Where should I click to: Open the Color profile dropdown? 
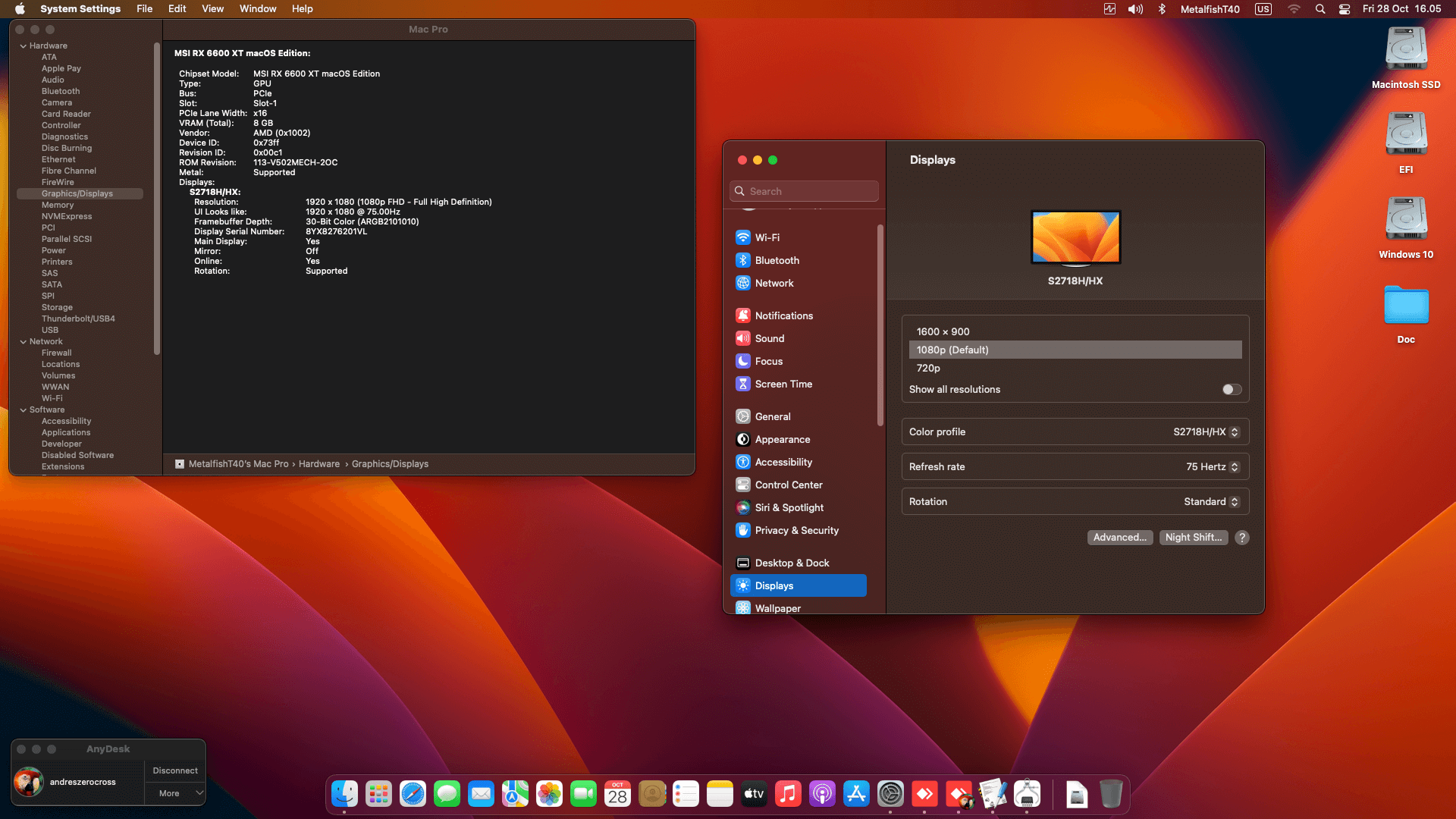click(x=1206, y=431)
